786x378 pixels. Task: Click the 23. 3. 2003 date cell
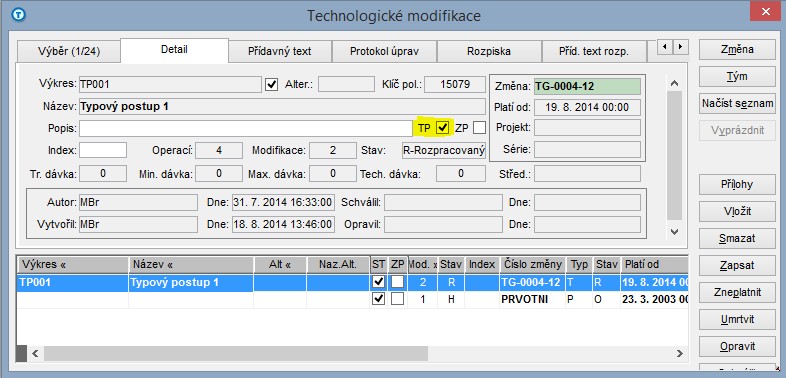[x=654, y=299]
